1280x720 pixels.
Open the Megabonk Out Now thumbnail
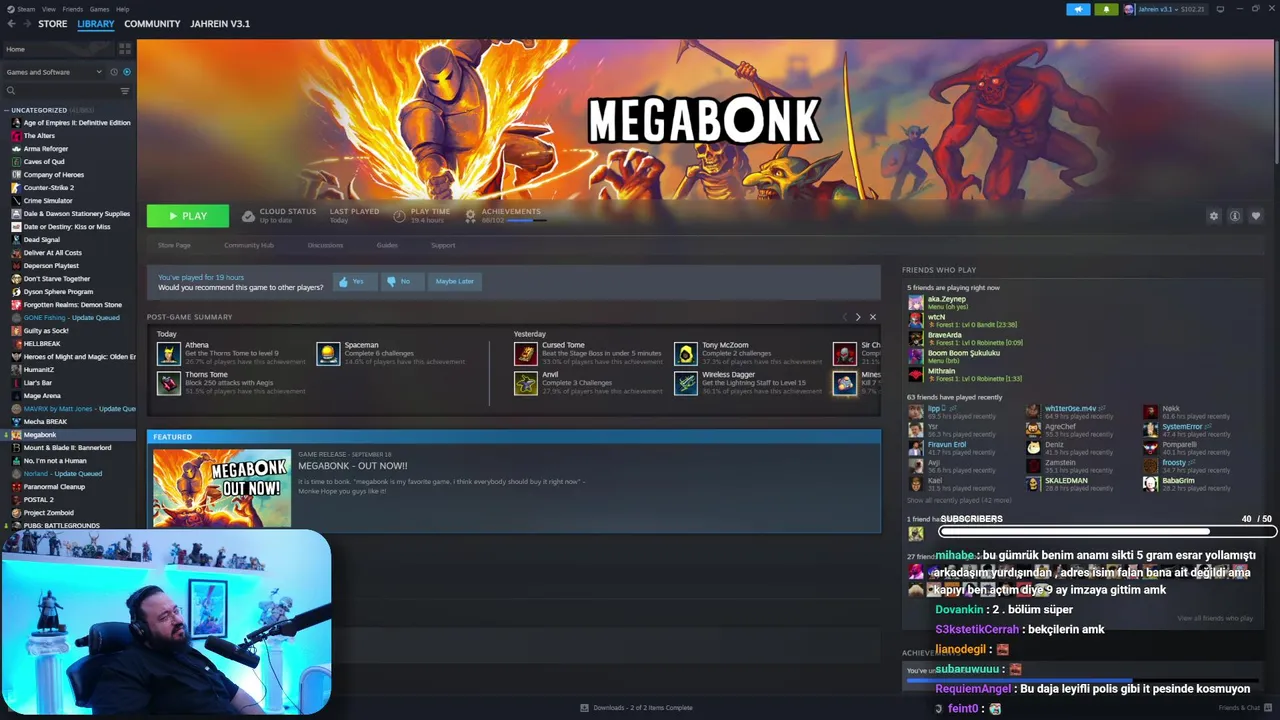pos(222,488)
